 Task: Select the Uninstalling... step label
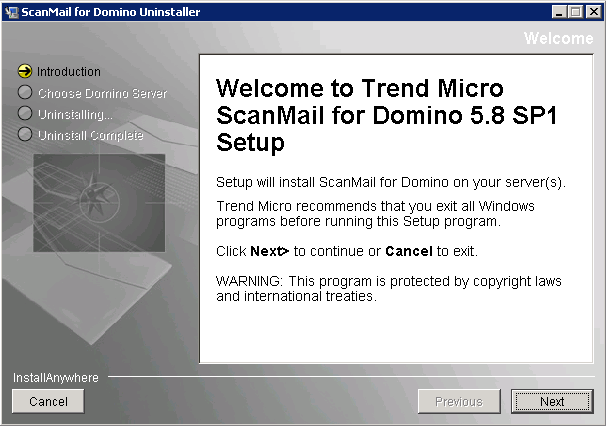coord(75,114)
